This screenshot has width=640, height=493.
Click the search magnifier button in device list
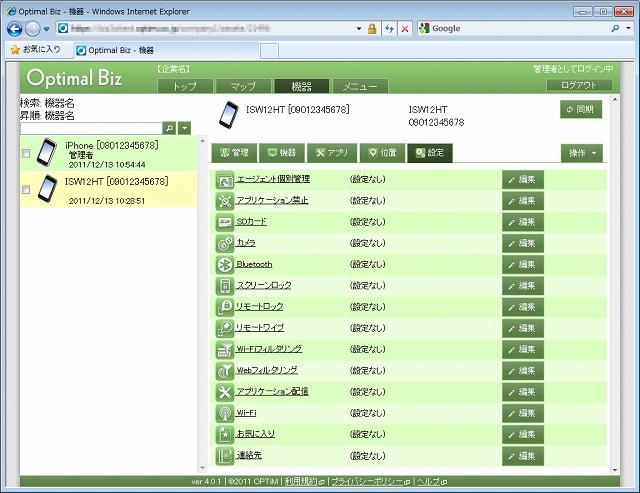[169, 128]
